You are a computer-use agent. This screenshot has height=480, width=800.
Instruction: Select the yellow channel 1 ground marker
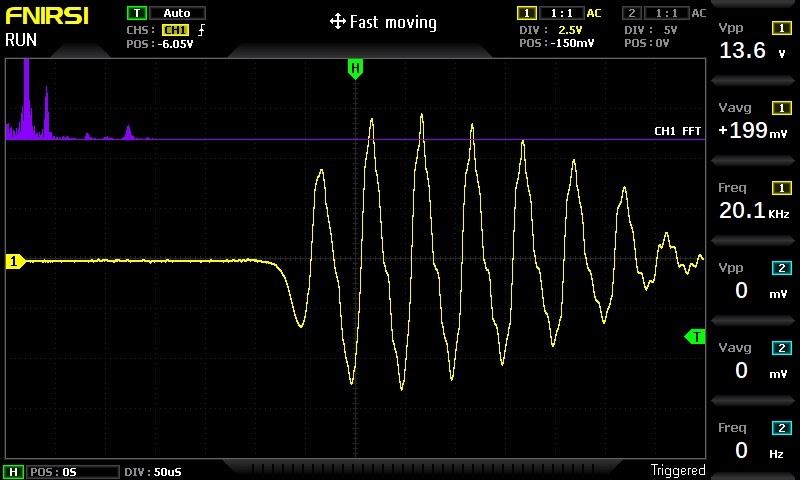(15, 261)
